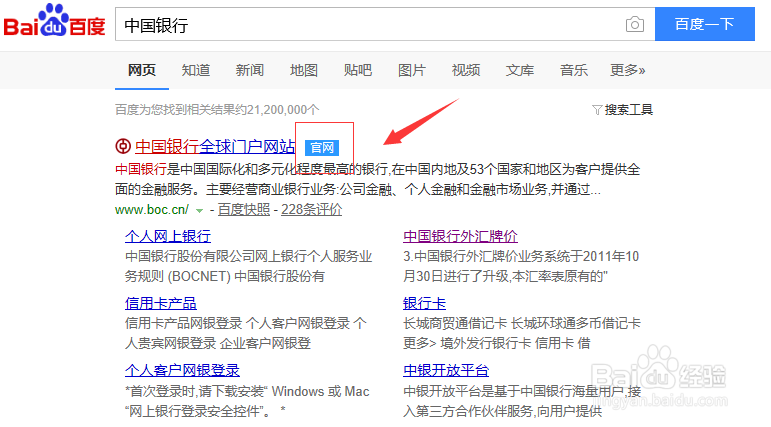771x427 pixels.
Task: Open the 中银开放平台 sublink
Action: pos(446,370)
